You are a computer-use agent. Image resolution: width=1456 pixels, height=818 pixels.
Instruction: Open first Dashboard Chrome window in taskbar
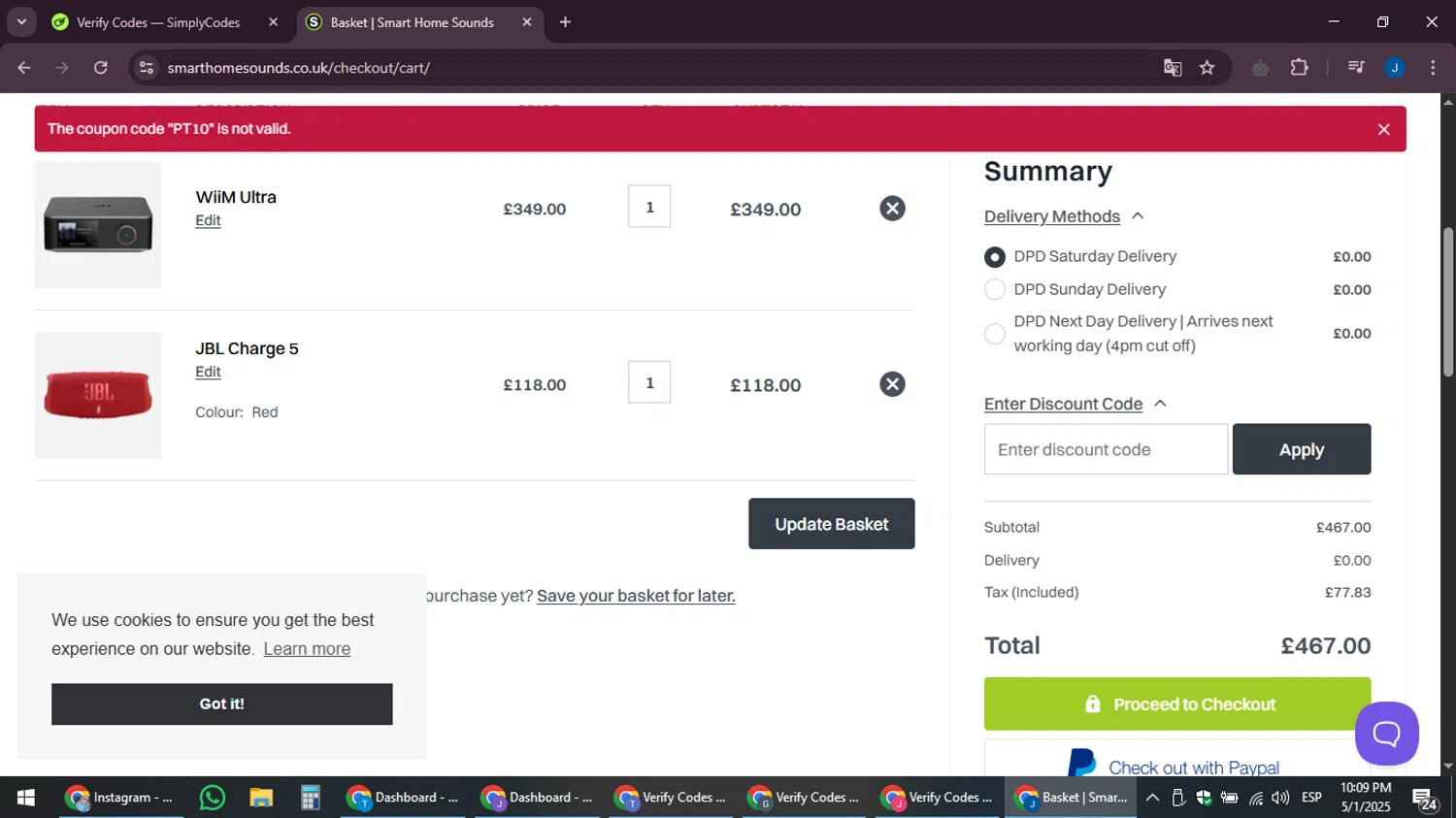pyautogui.click(x=404, y=798)
